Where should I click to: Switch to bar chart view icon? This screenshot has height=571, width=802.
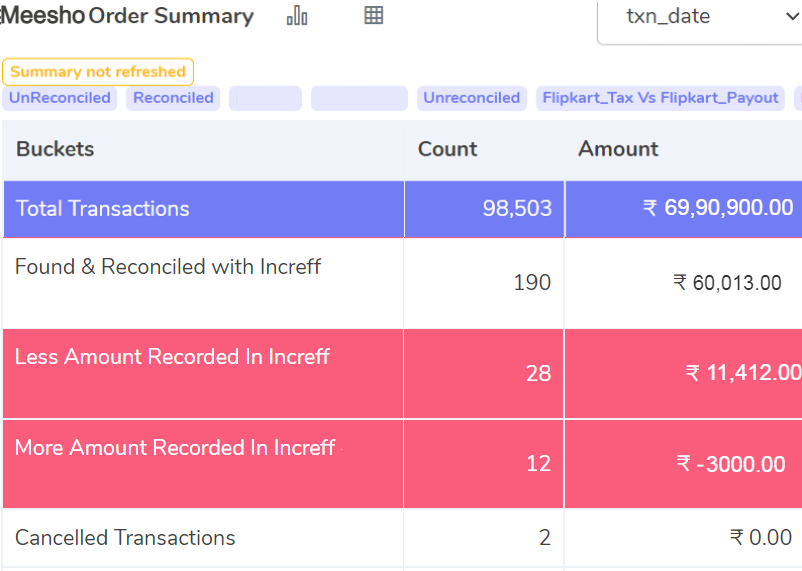click(297, 16)
